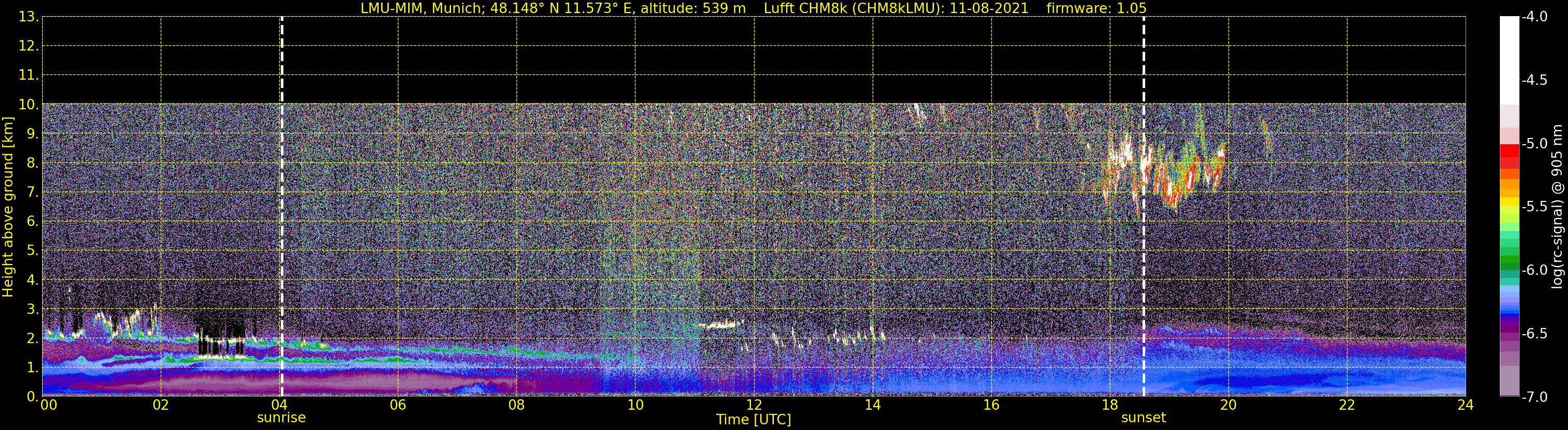
Task: Click the 'Height above ground [km]' axis label
Action: [8, 207]
